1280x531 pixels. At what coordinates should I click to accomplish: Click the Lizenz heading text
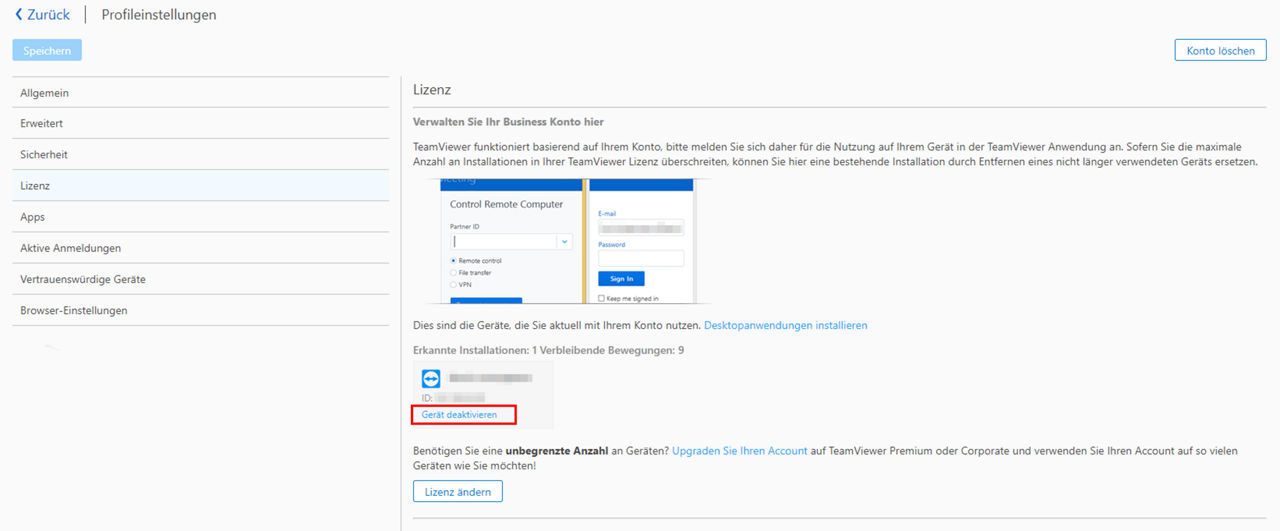(x=432, y=90)
